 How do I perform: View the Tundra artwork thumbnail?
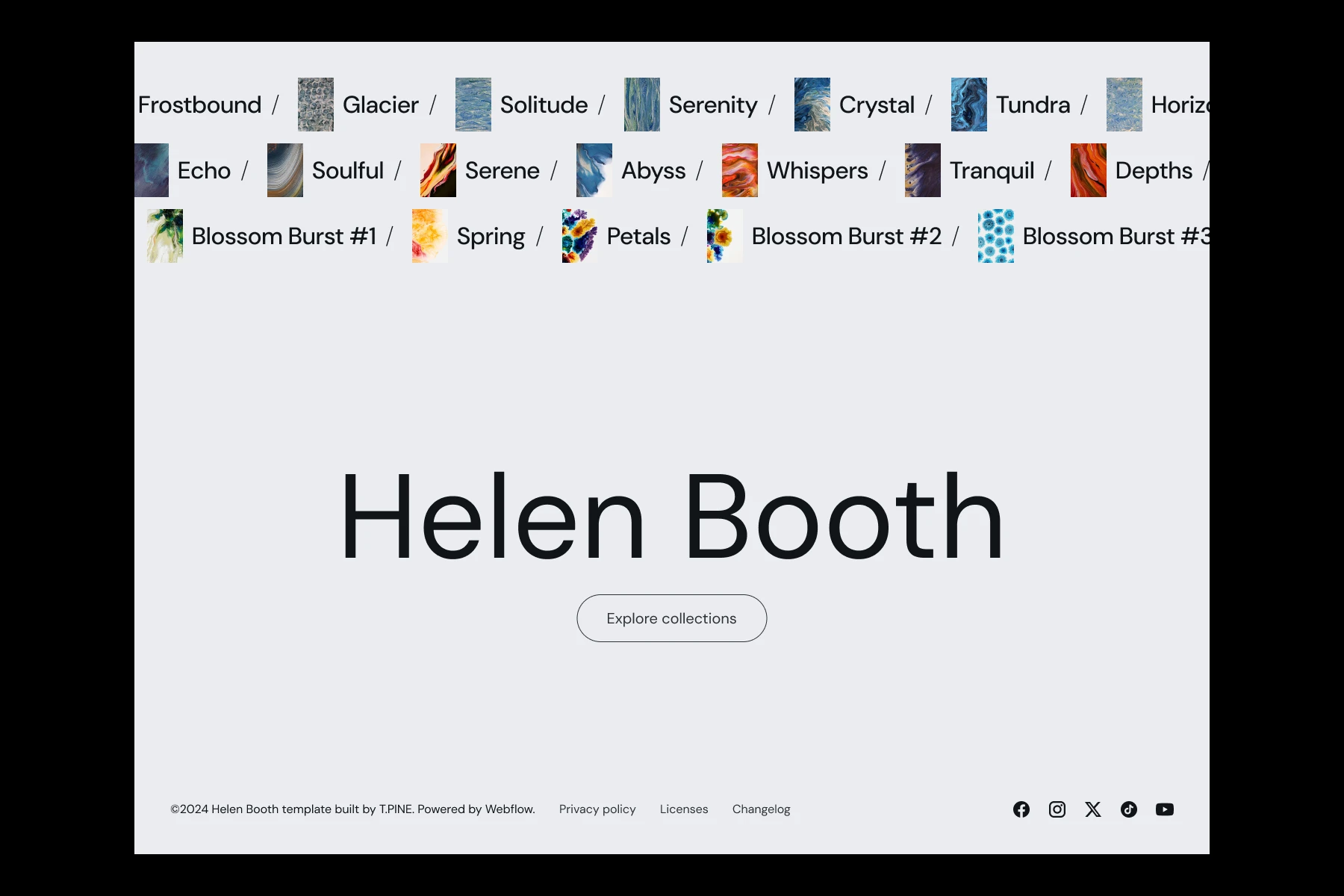968,105
